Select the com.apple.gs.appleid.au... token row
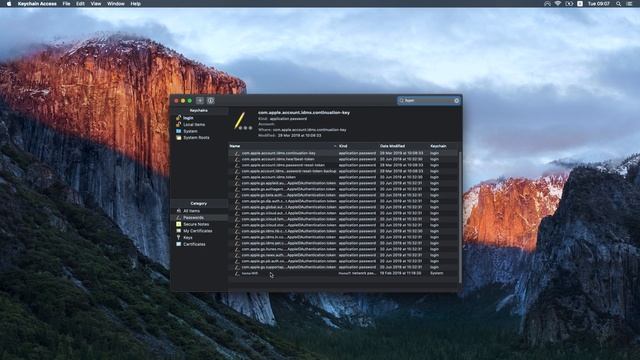 click(343, 183)
